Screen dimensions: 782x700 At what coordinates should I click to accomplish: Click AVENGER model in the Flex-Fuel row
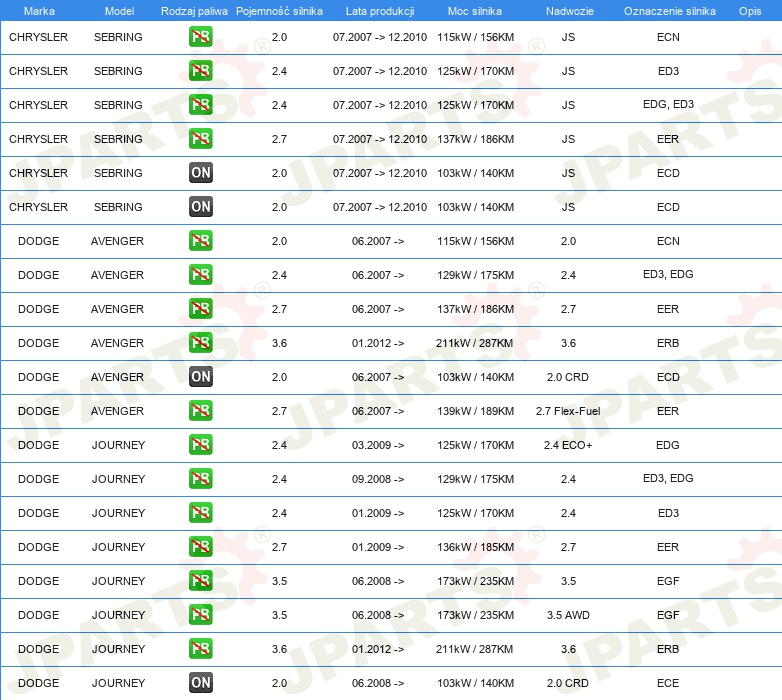pos(117,411)
